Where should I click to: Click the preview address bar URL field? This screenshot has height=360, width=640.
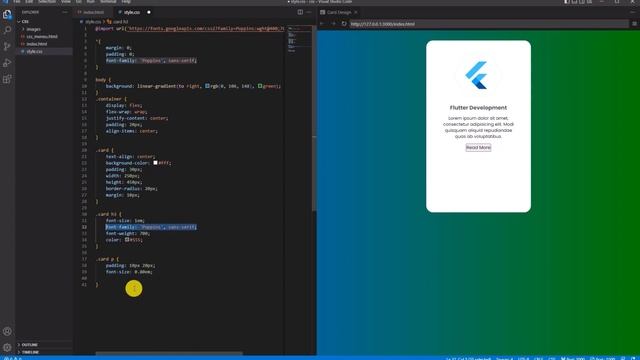(489, 24)
